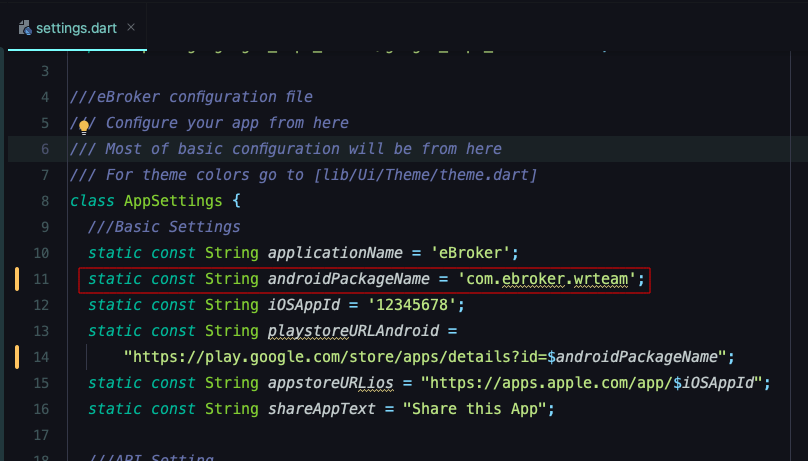Click the "Share this App" string
This screenshot has height=461, width=808.
(x=474, y=409)
